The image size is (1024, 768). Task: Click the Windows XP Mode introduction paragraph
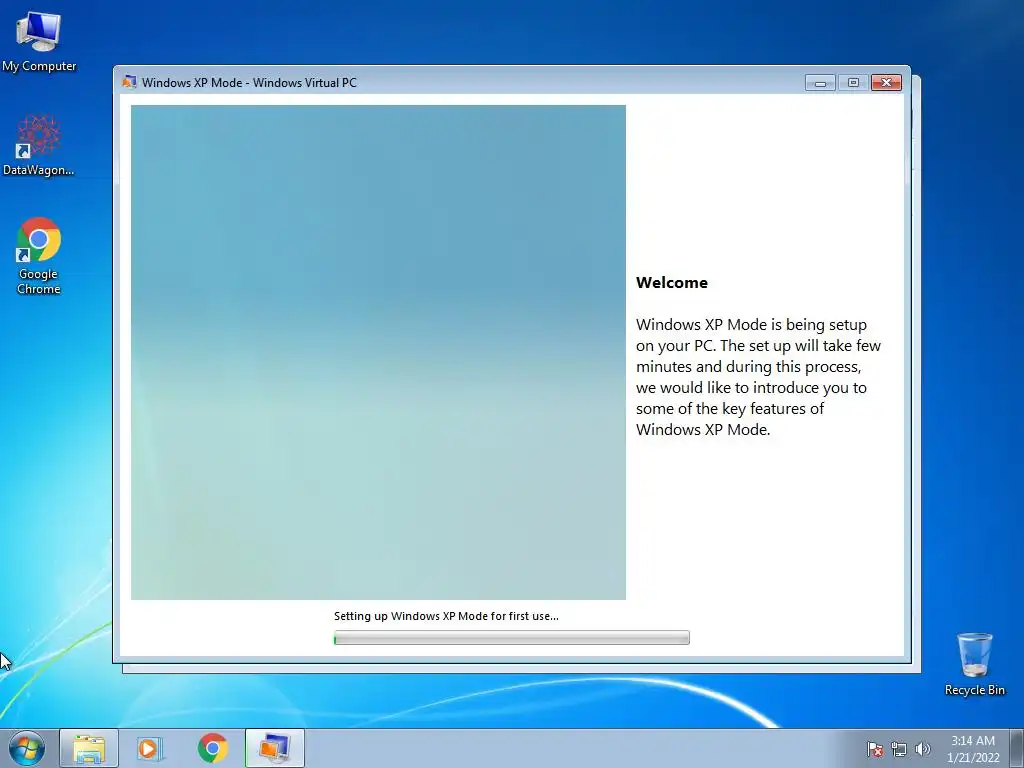[x=758, y=377]
